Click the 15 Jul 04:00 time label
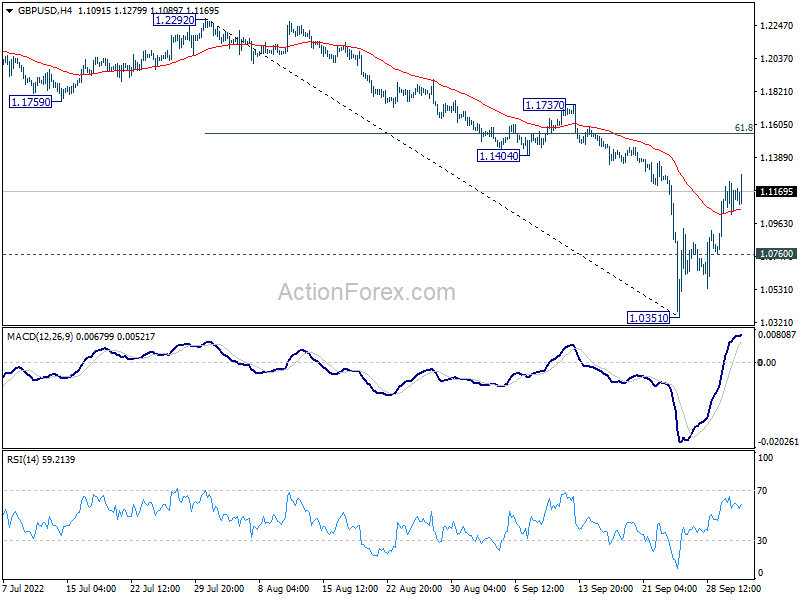The image size is (800, 600). (x=91, y=588)
